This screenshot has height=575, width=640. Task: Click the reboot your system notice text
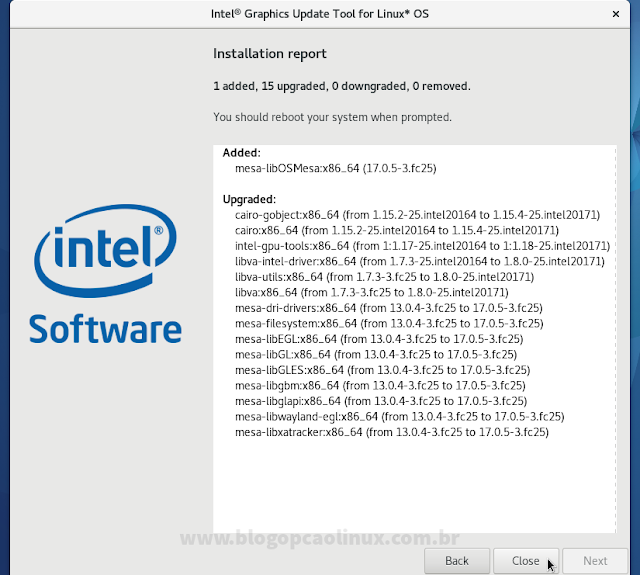point(332,117)
